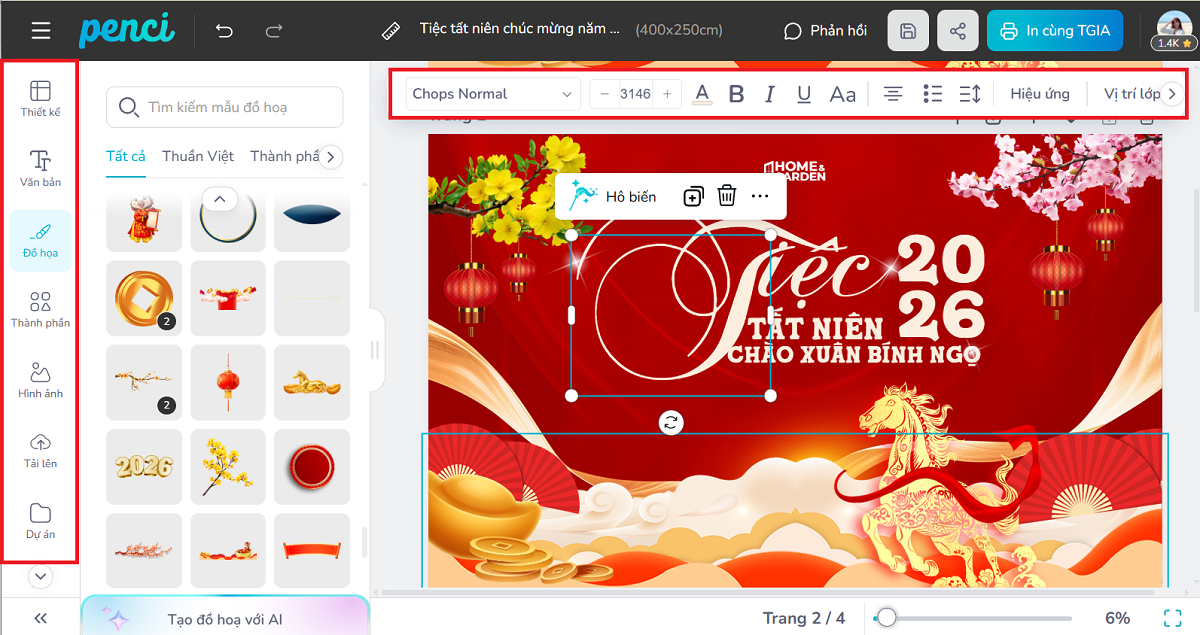This screenshot has width=1200, height=635.
Task: Click Tạo đồ hoạ với AI button
Action: coord(224,619)
